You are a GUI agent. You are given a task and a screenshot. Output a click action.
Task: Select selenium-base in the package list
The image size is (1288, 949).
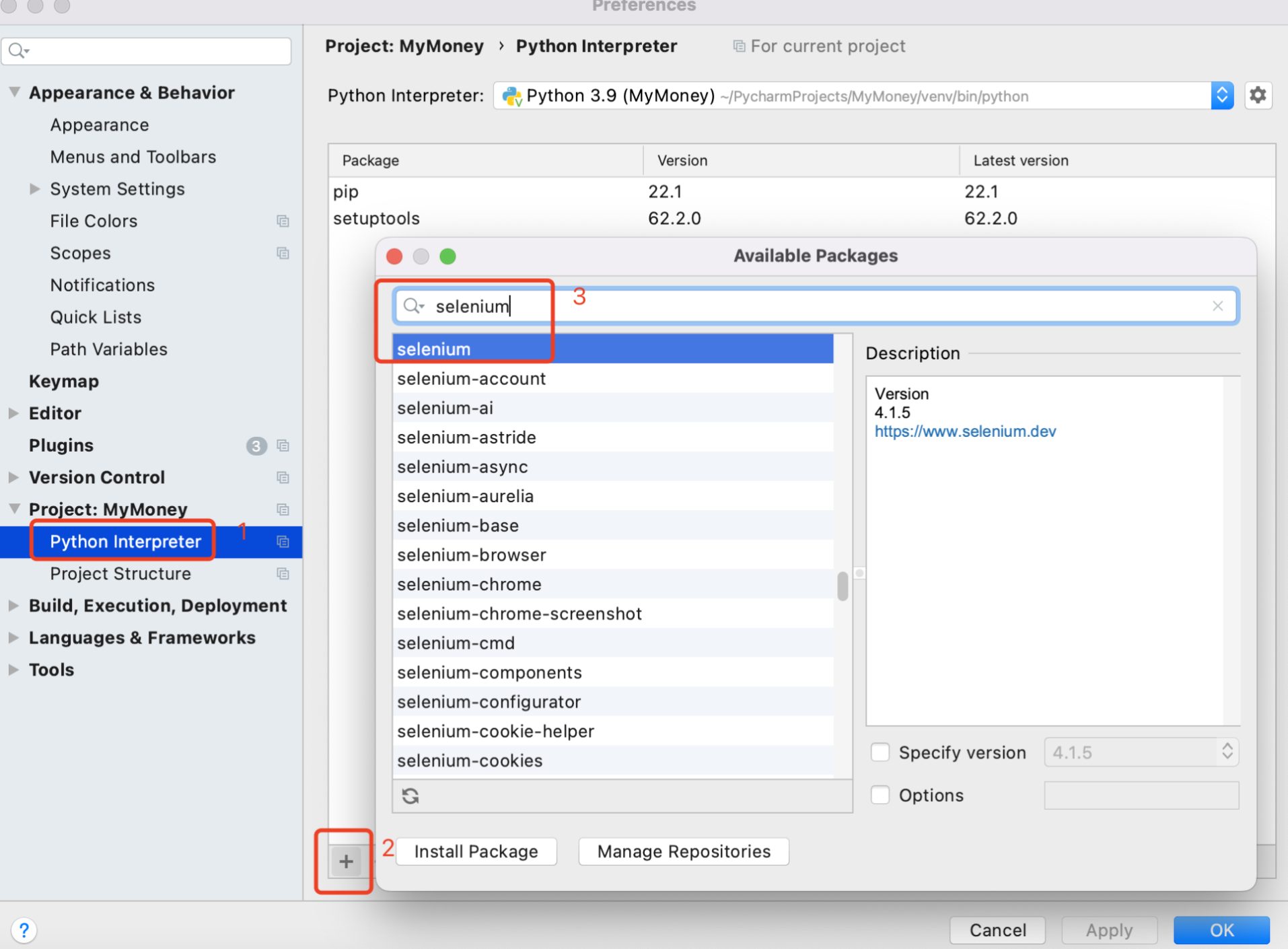click(613, 526)
